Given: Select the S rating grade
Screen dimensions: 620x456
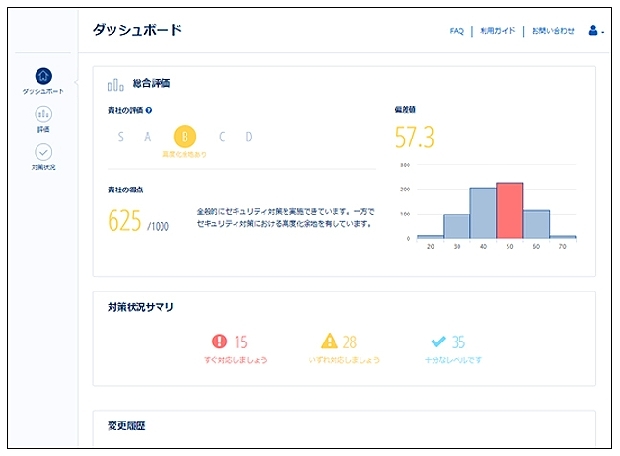Looking at the screenshot, I should click(x=121, y=137).
